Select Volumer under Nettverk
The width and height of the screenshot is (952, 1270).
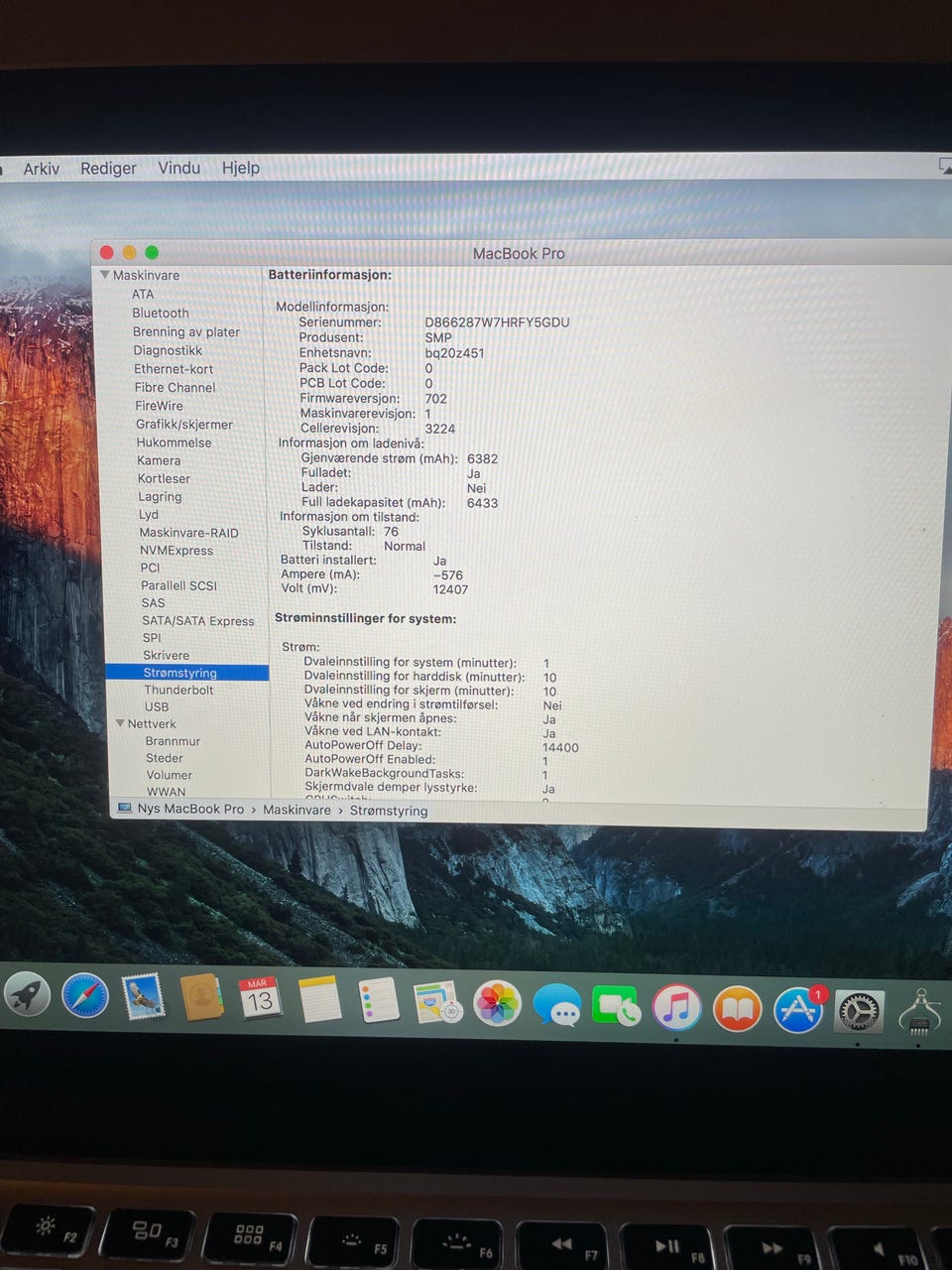[x=170, y=775]
